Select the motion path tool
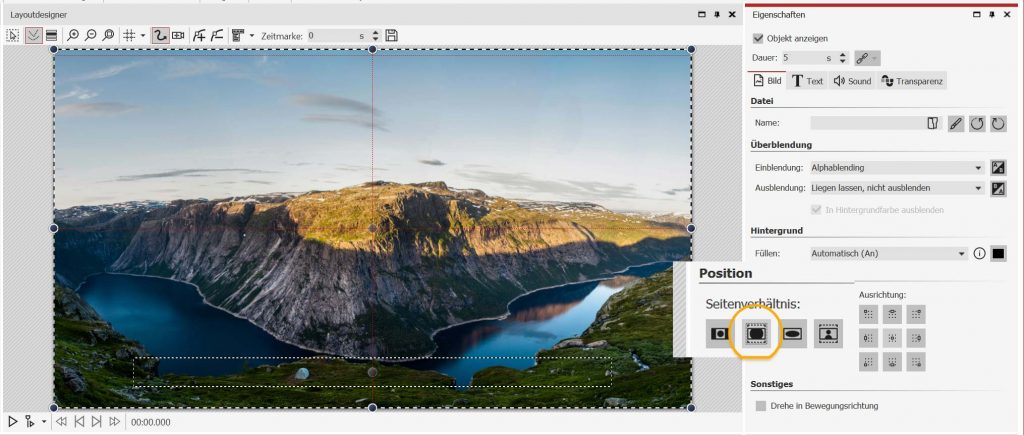1024x435 pixels. pos(160,35)
